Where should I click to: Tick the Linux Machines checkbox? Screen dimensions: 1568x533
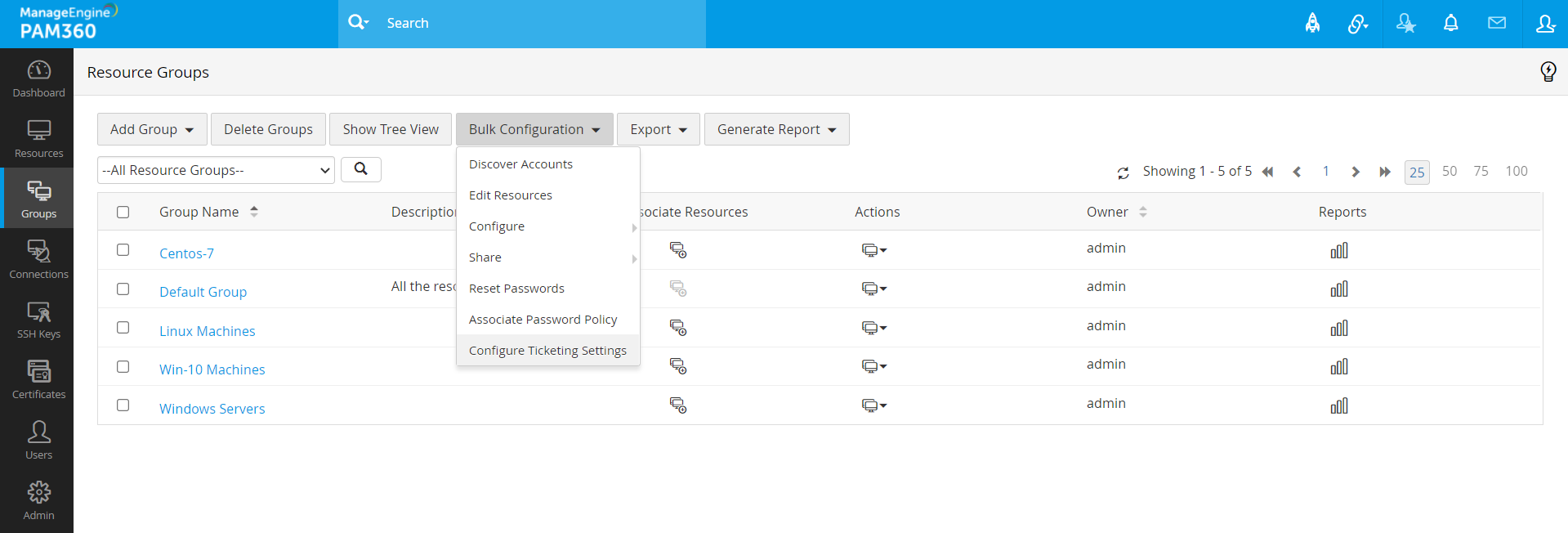pos(123,328)
